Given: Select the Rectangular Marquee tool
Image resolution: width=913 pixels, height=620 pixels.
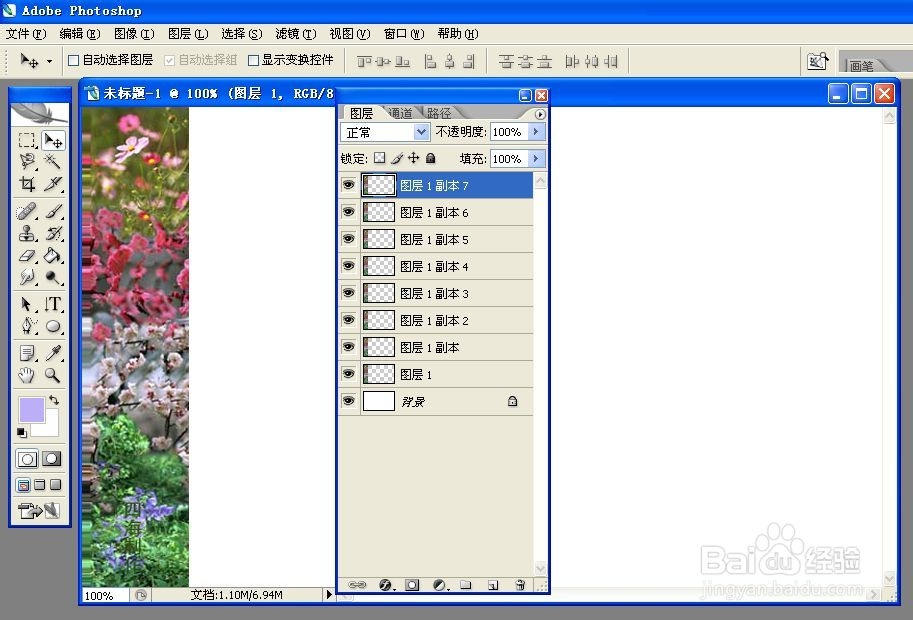Looking at the screenshot, I should [27, 140].
